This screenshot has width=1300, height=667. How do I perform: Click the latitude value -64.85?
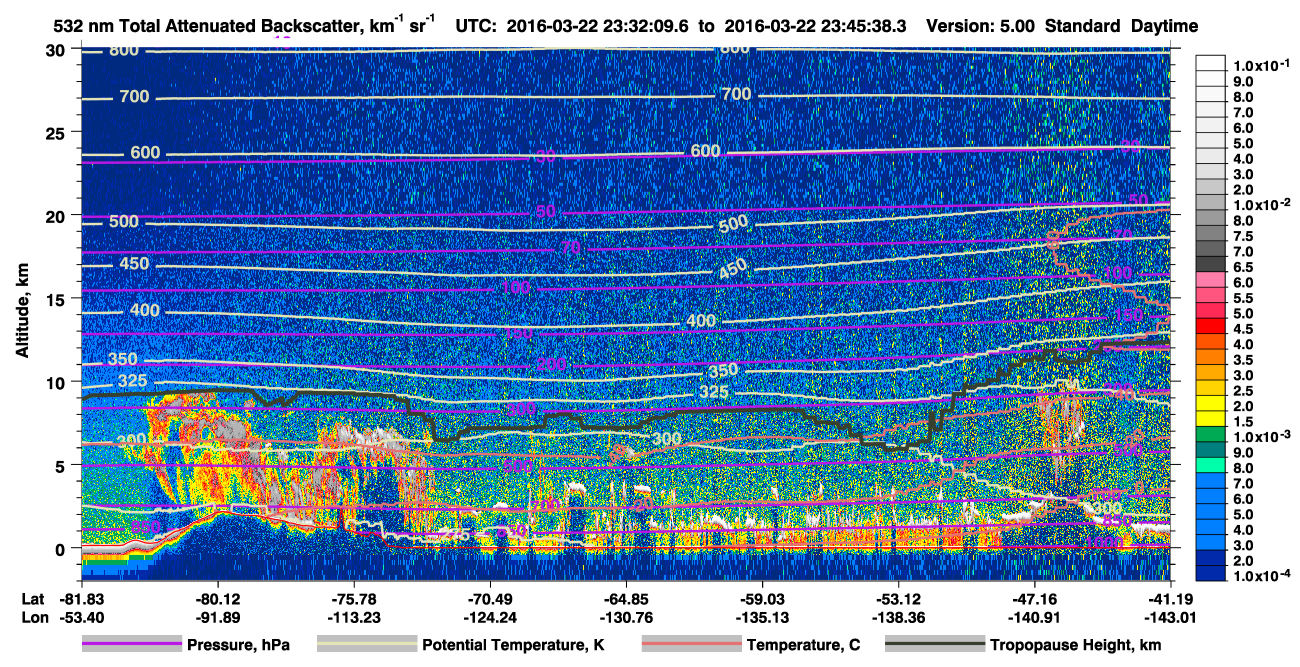(626, 599)
